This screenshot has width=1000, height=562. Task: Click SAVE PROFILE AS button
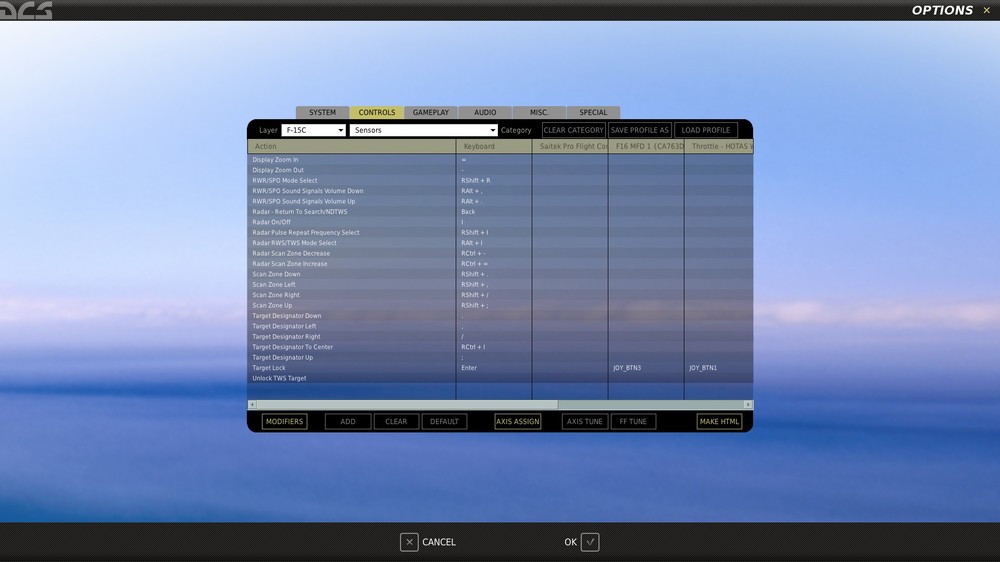point(640,130)
